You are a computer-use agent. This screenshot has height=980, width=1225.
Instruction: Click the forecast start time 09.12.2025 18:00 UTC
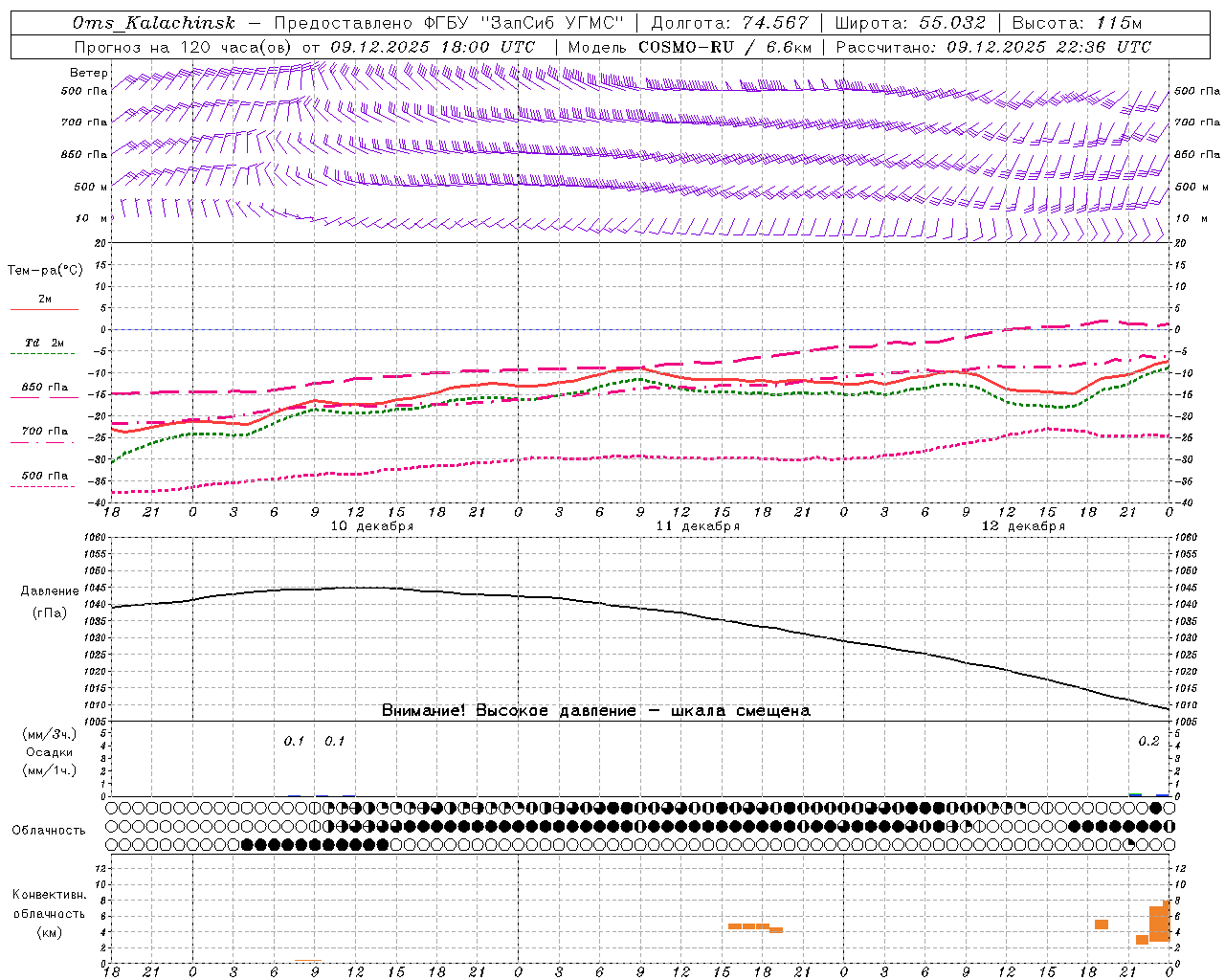[433, 47]
